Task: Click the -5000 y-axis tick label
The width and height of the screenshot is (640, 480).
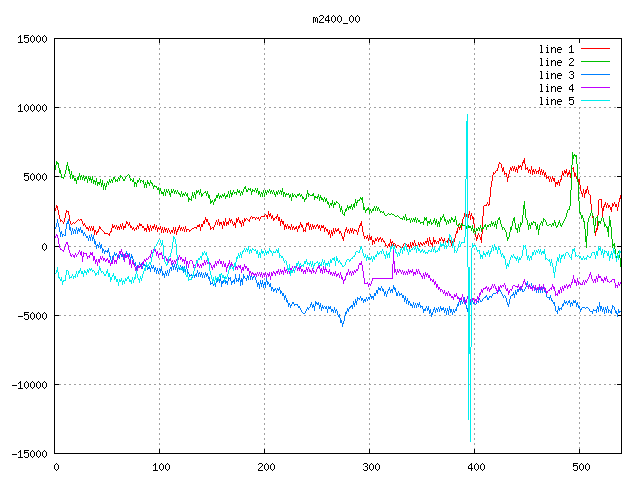Action: click(31, 316)
